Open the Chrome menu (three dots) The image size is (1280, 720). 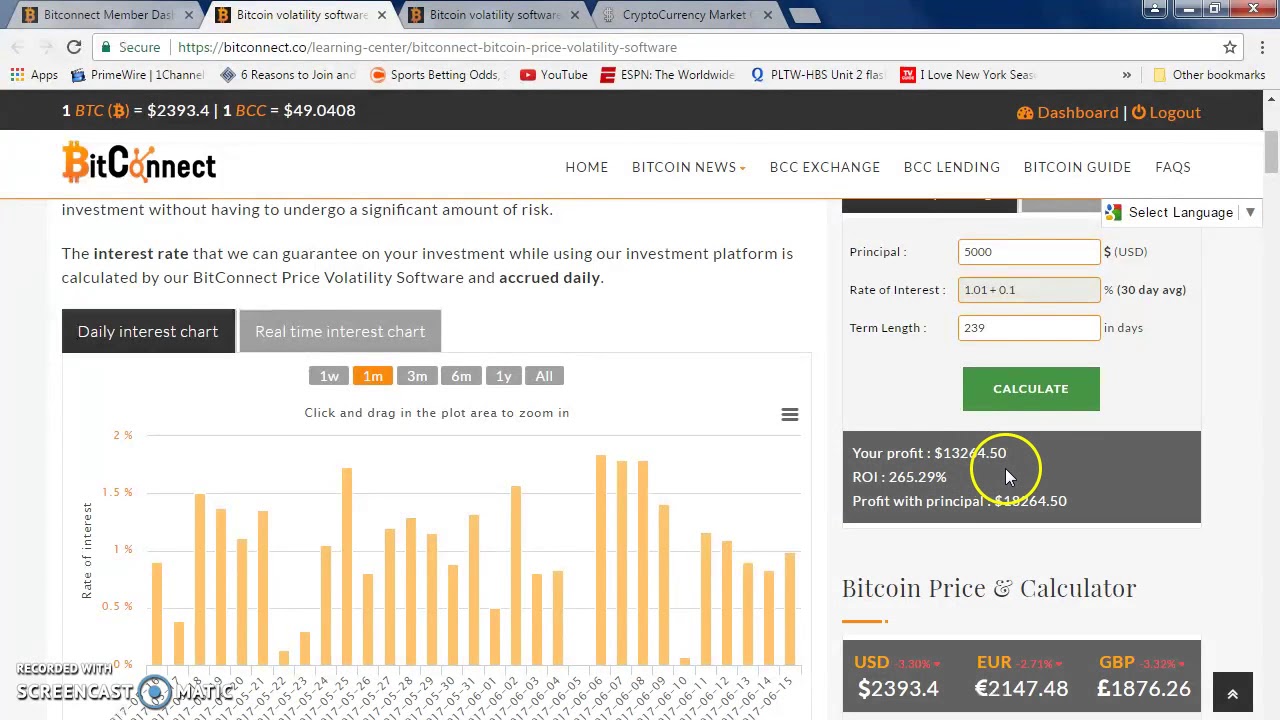pos(1263,47)
